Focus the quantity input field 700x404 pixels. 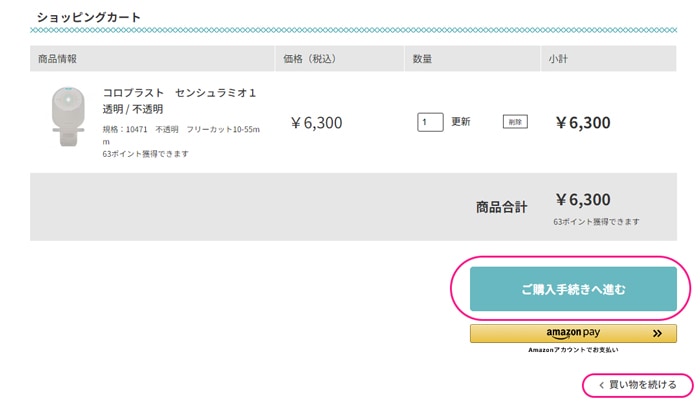430,122
